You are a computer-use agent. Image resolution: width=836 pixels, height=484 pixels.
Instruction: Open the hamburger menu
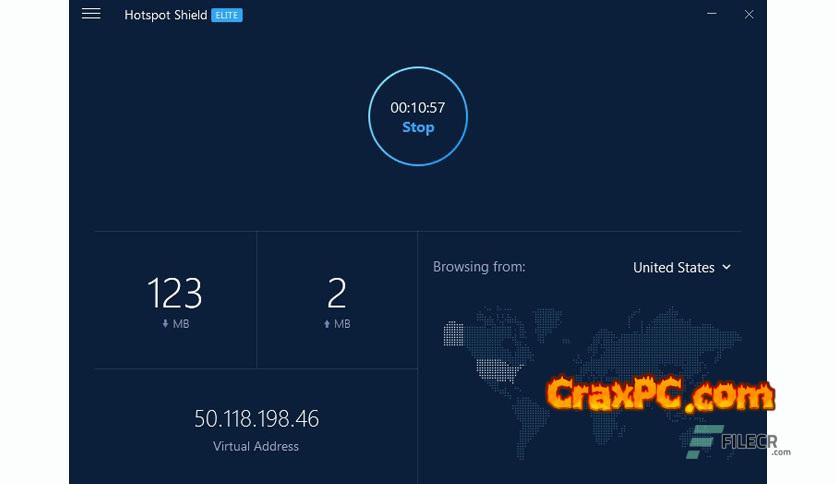(91, 14)
